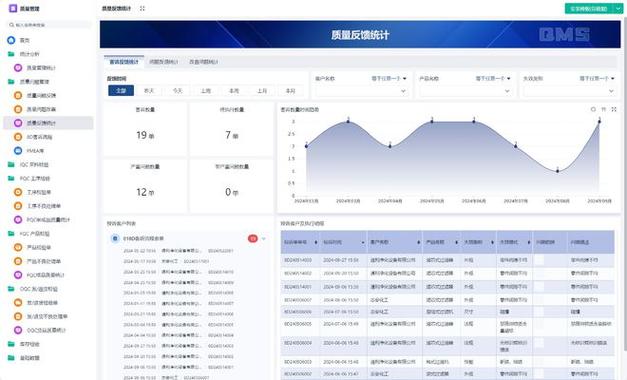The image size is (627, 380).
Task: Click the expand icon on the trend chart
Action: 614,109
